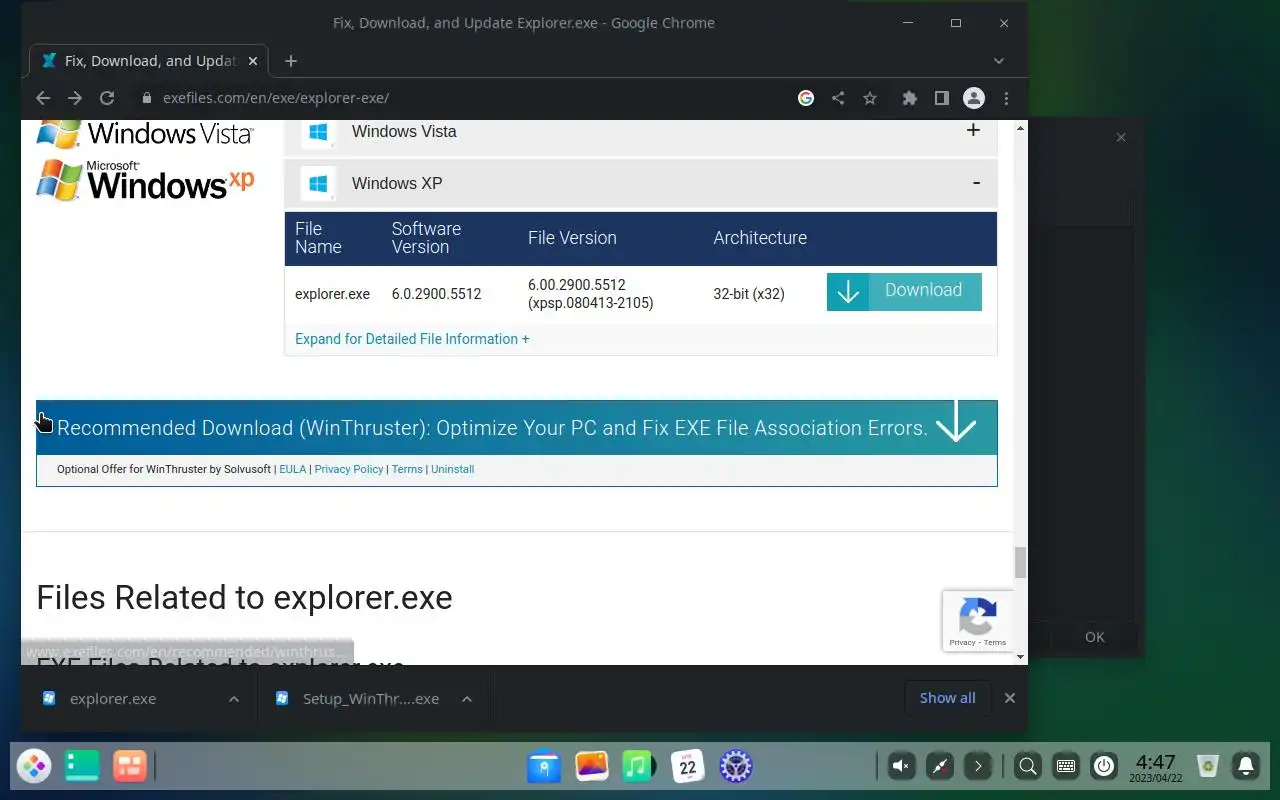Open the orange multitasking view icon

pos(130,767)
